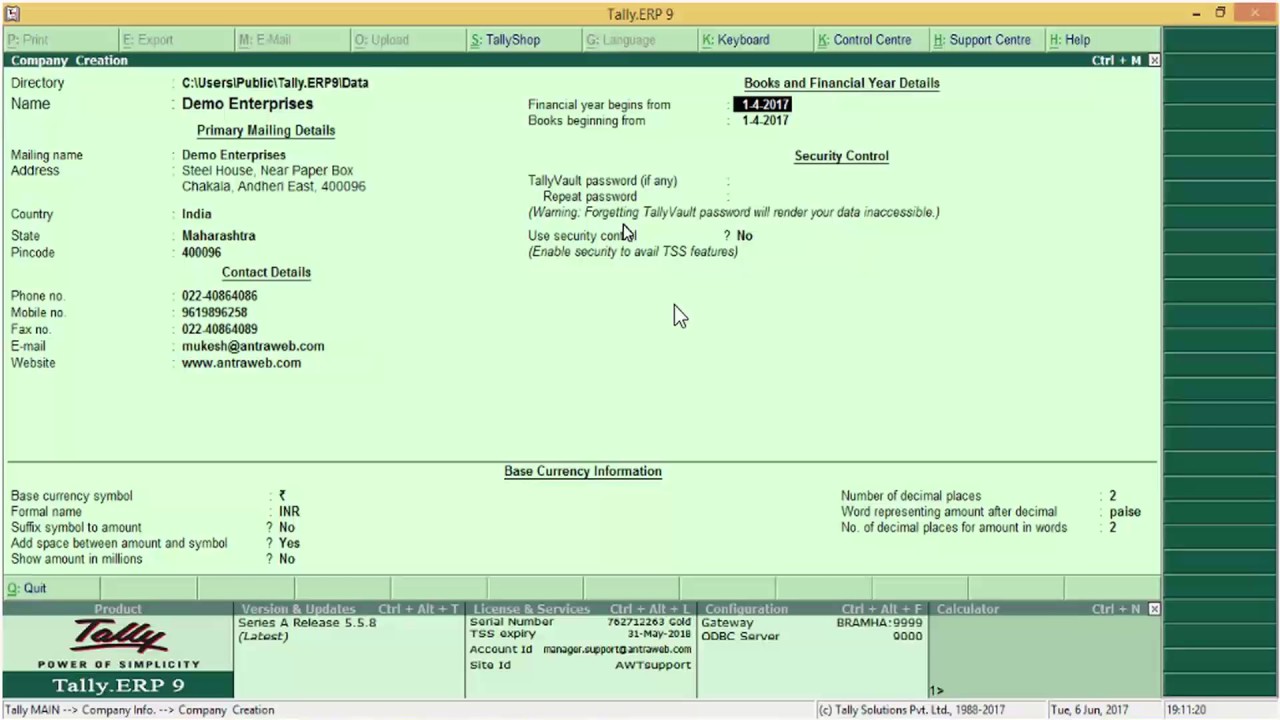The image size is (1280, 720).
Task: Toggle Add space between amount and symbol
Action: 289,543
